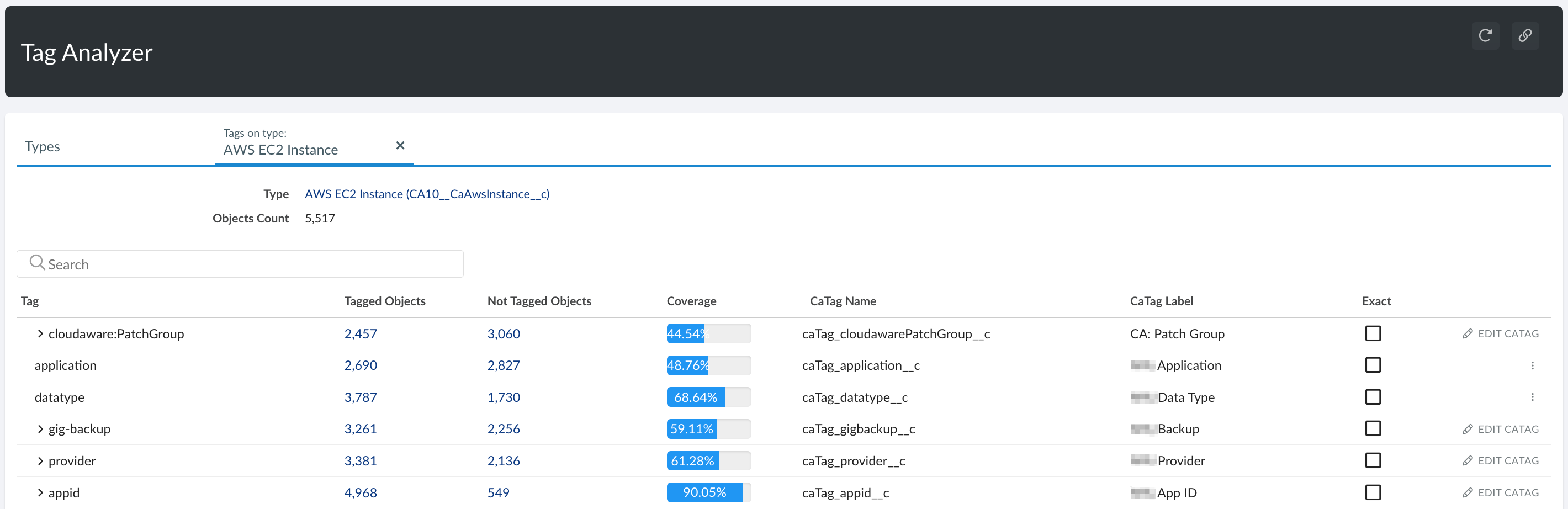This screenshot has width=1568, height=509.
Task: Check Exact box for datatype tag
Action: [x=1373, y=397]
